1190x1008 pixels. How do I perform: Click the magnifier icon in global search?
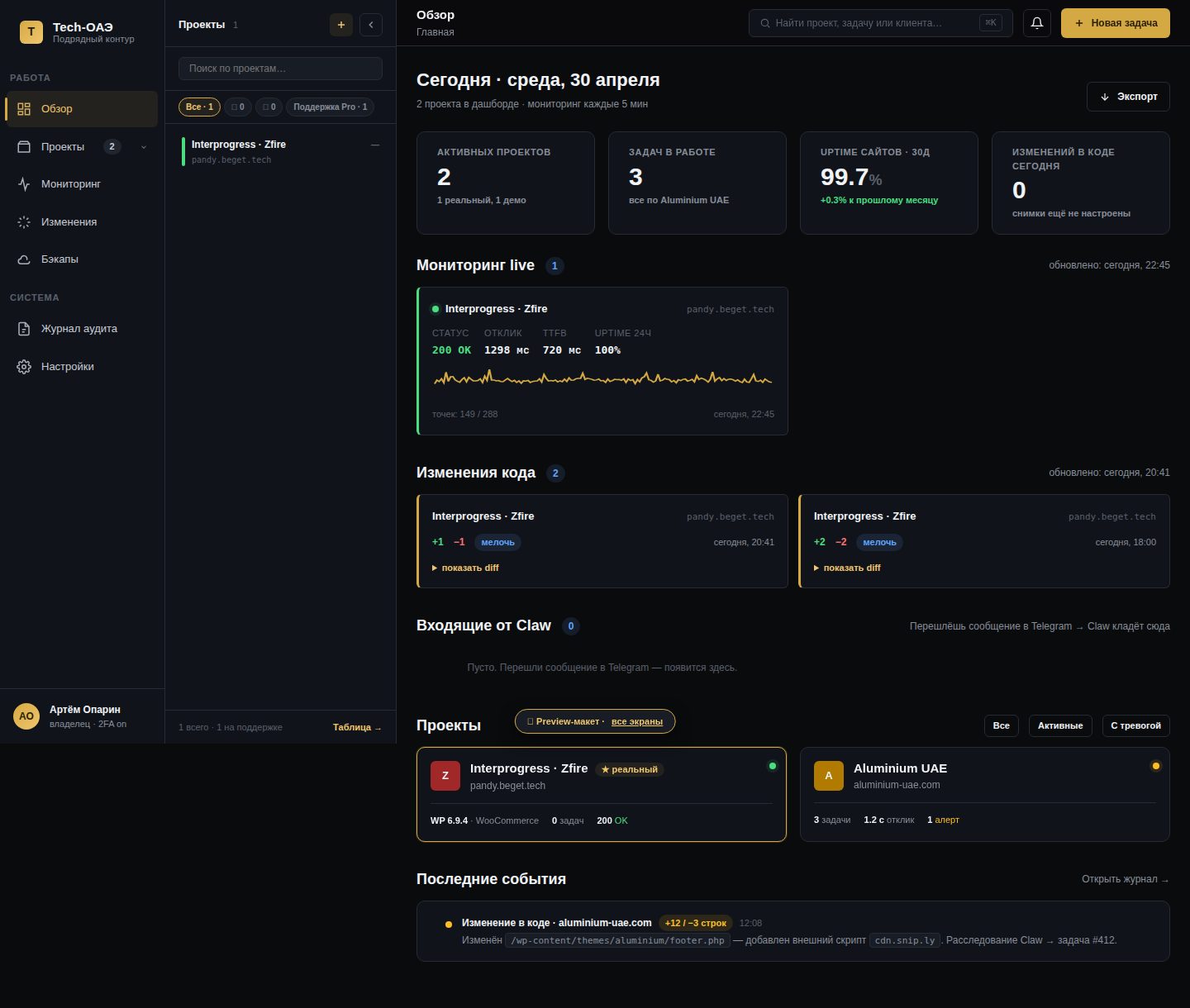click(765, 23)
